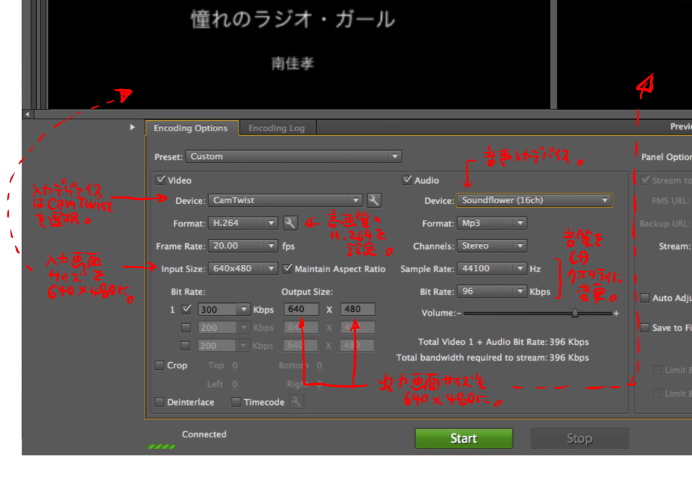Toggle Maintain Aspect Ratio checkbox
This screenshot has height=480, width=692.
coord(287,269)
